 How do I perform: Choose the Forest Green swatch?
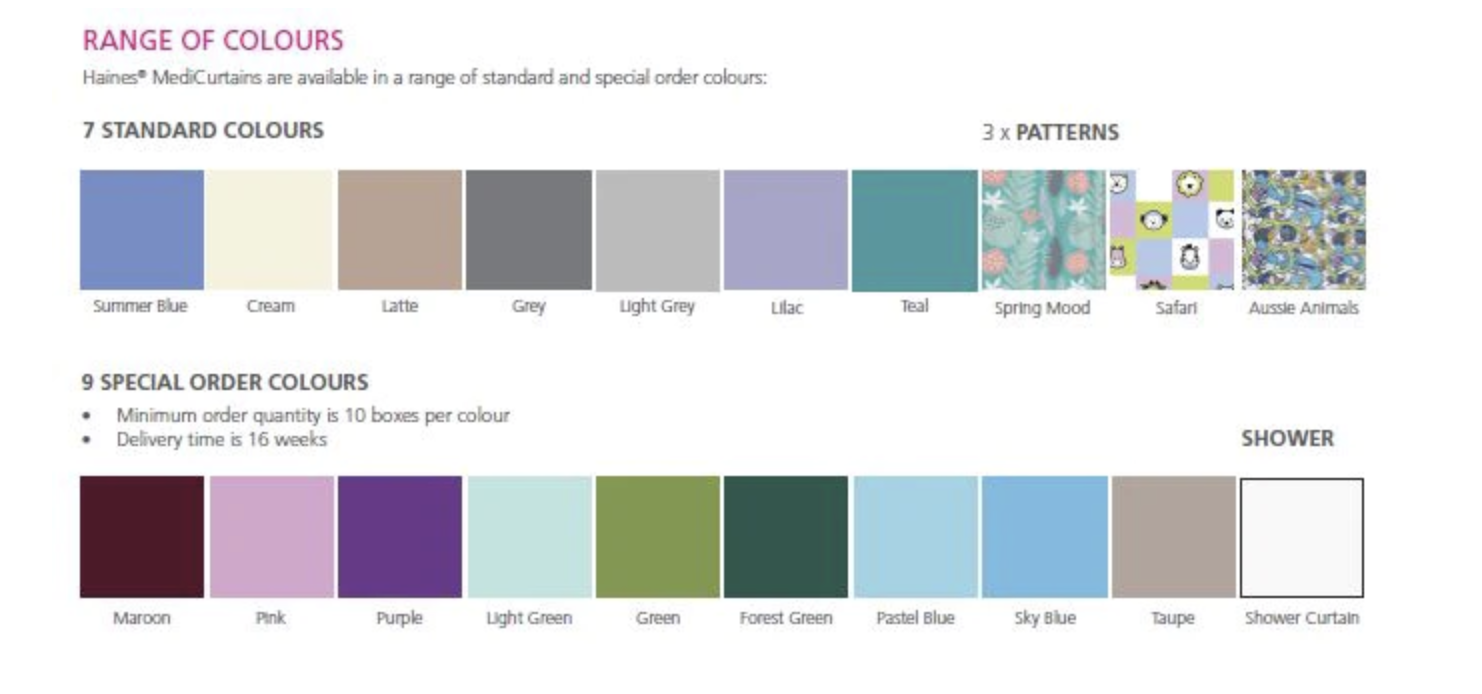point(786,537)
